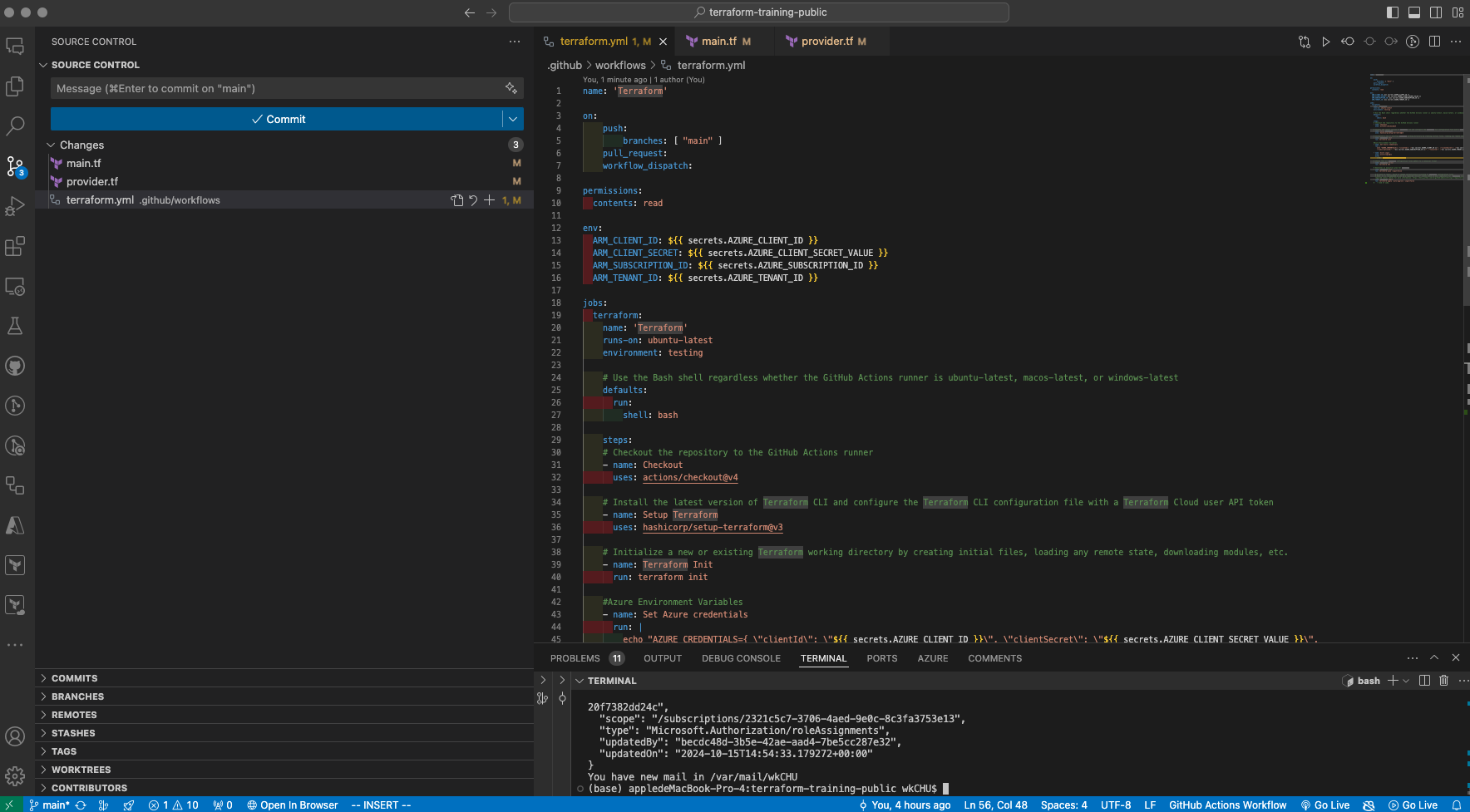
Task: Open Source Control view icon with badge 3
Action: click(x=15, y=166)
